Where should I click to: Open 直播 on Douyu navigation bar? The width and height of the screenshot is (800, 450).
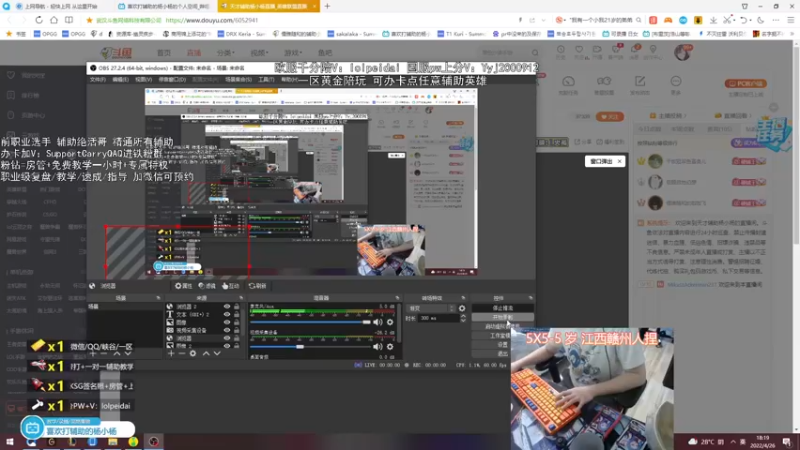[193, 53]
